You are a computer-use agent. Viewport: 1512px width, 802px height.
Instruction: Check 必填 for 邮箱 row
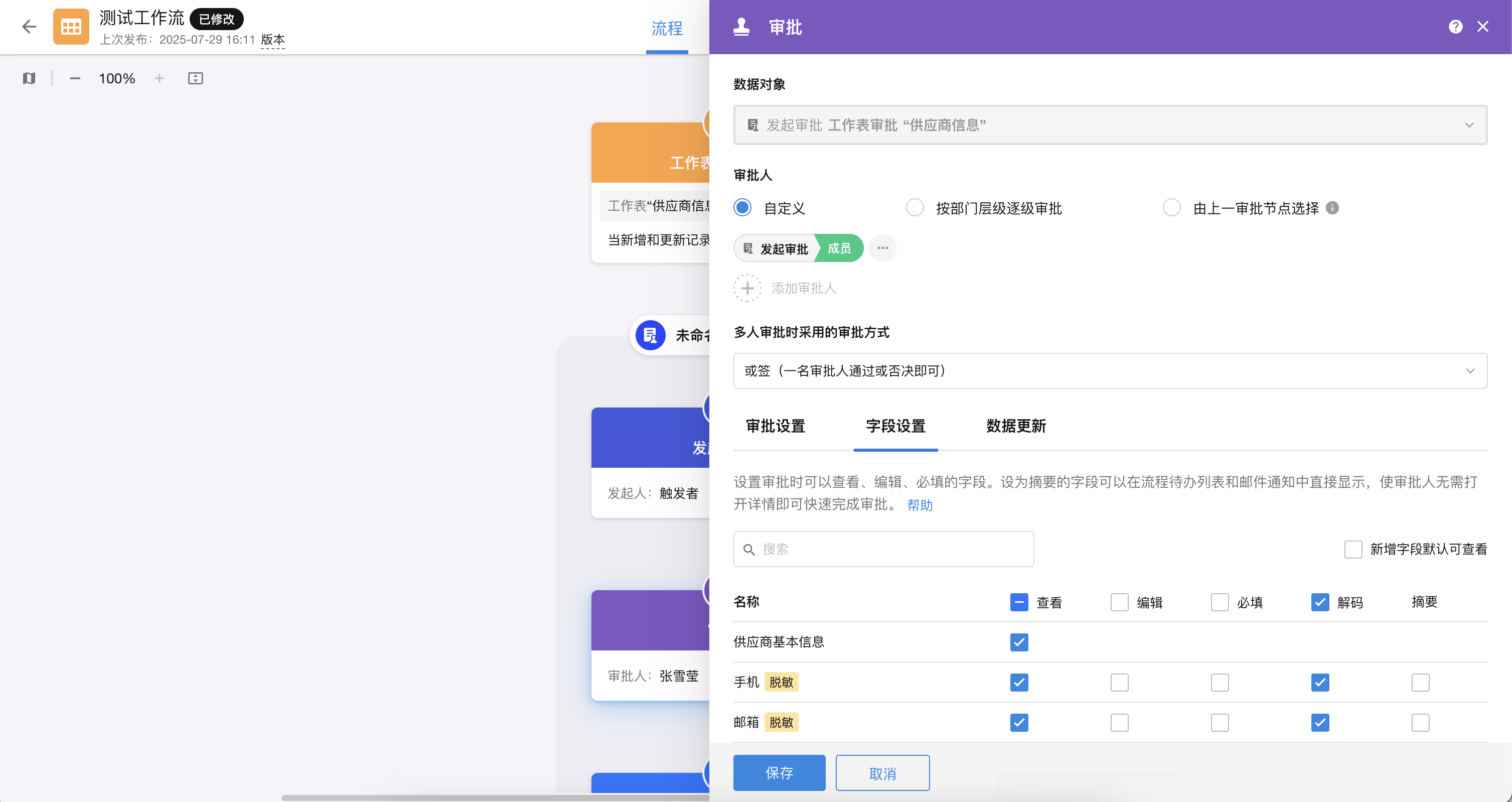1220,723
